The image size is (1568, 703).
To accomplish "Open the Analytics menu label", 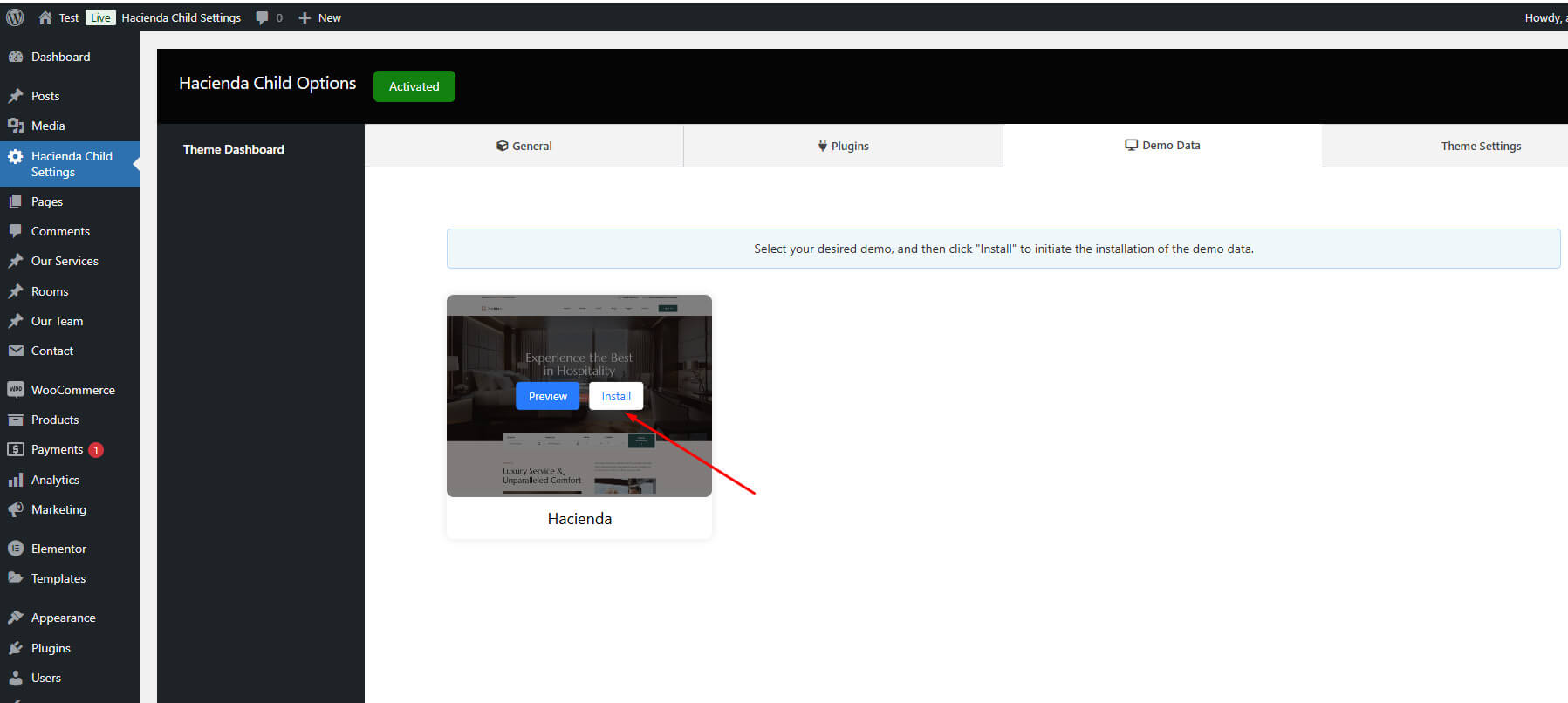I will (55, 480).
